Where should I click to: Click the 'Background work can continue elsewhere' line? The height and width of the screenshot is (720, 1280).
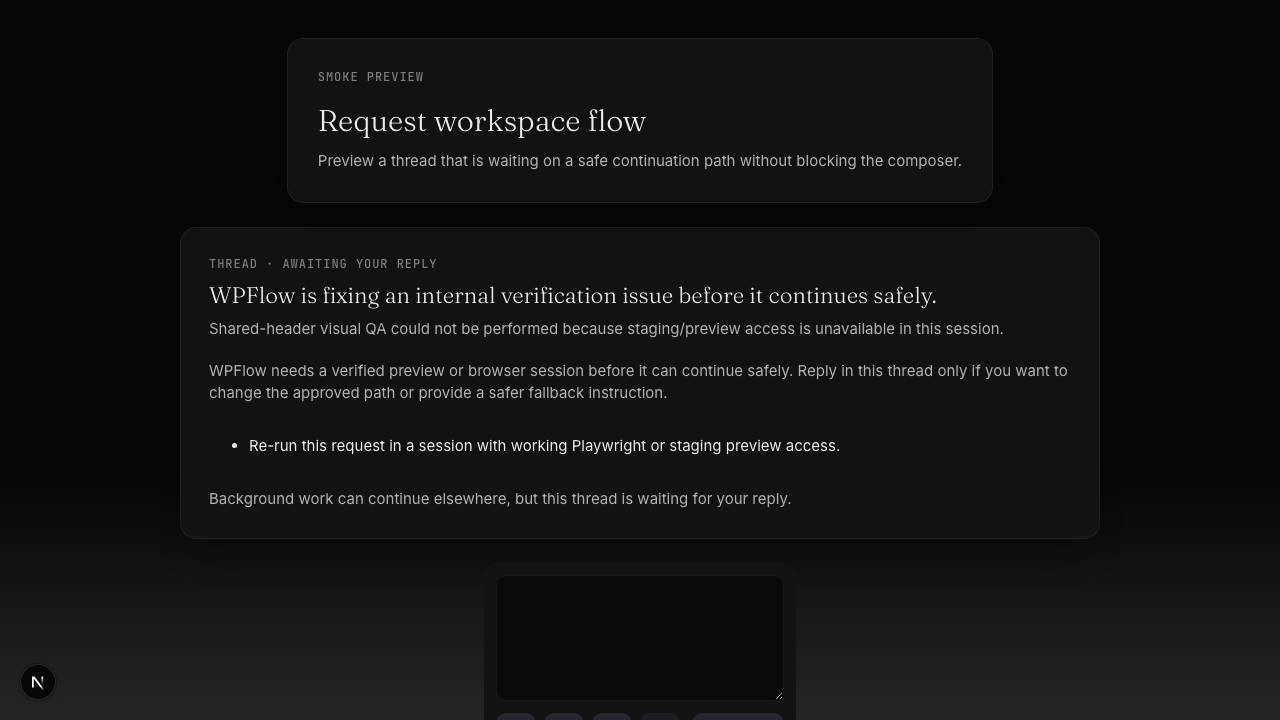pos(500,499)
